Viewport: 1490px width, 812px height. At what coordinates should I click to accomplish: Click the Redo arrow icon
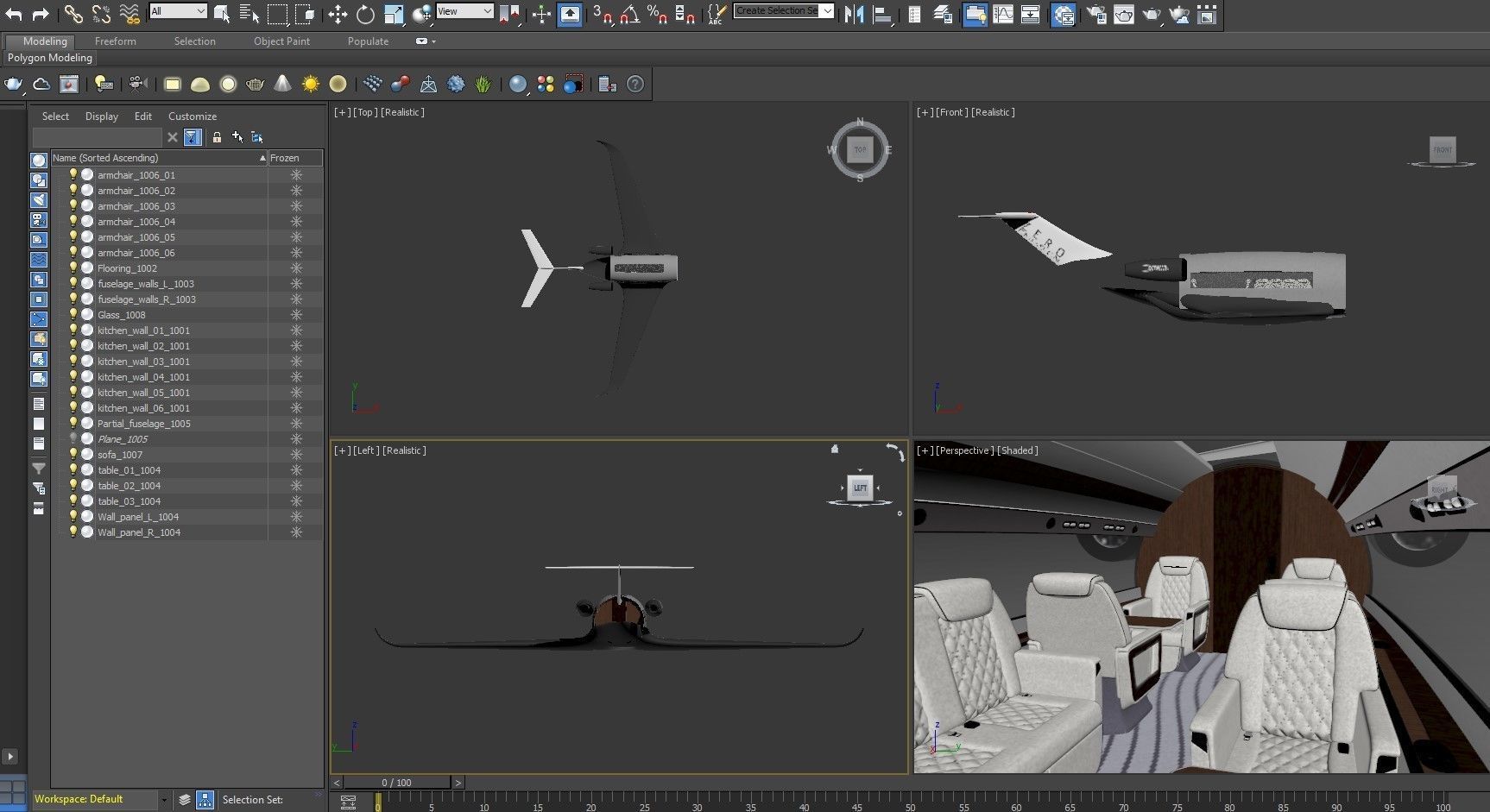coord(41,14)
